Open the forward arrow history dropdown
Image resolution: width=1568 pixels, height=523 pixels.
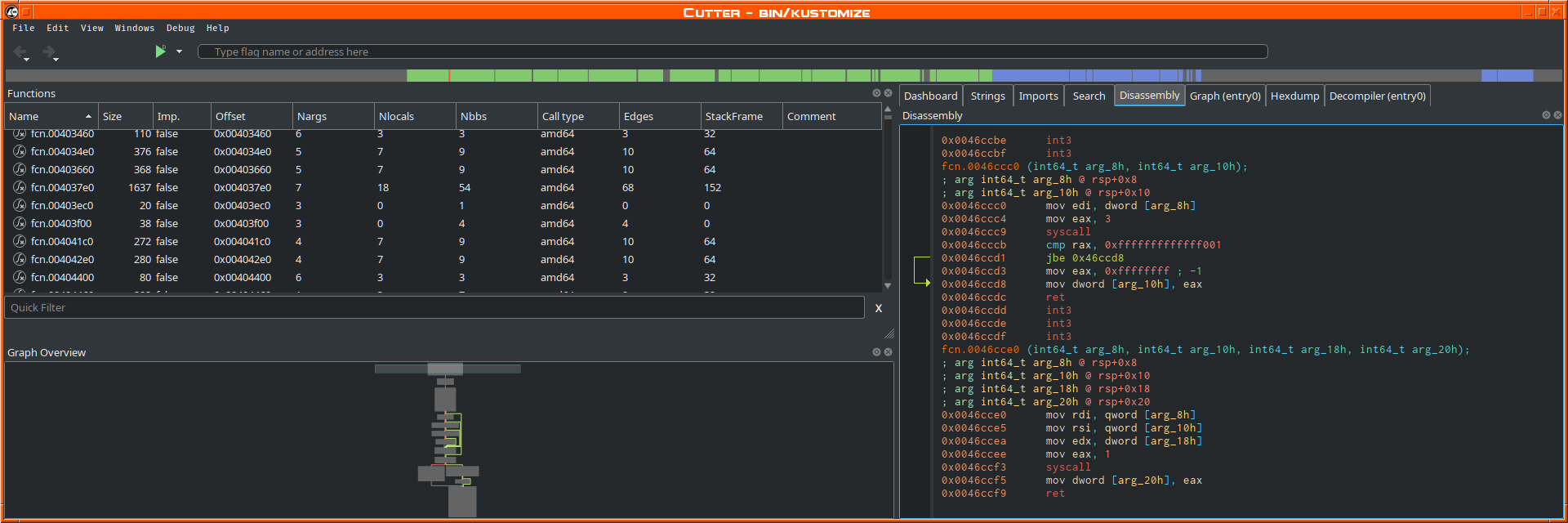[x=56, y=60]
